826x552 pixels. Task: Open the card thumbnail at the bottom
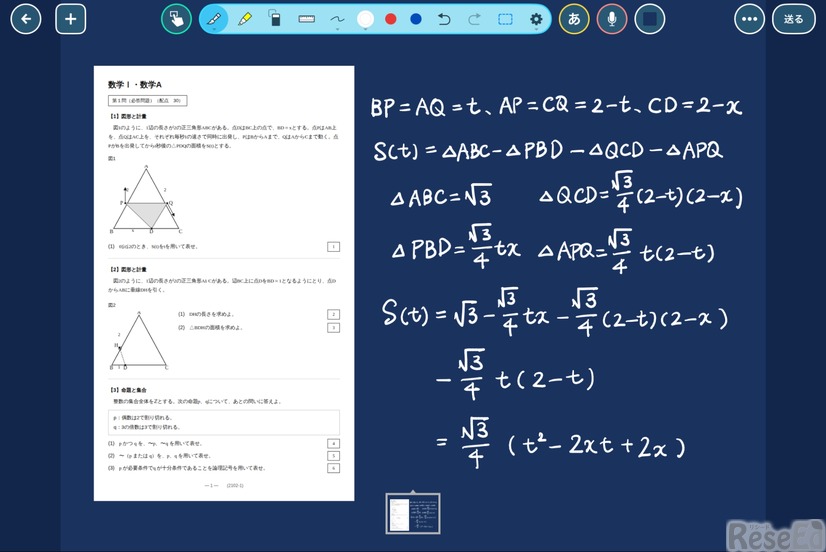pos(413,514)
